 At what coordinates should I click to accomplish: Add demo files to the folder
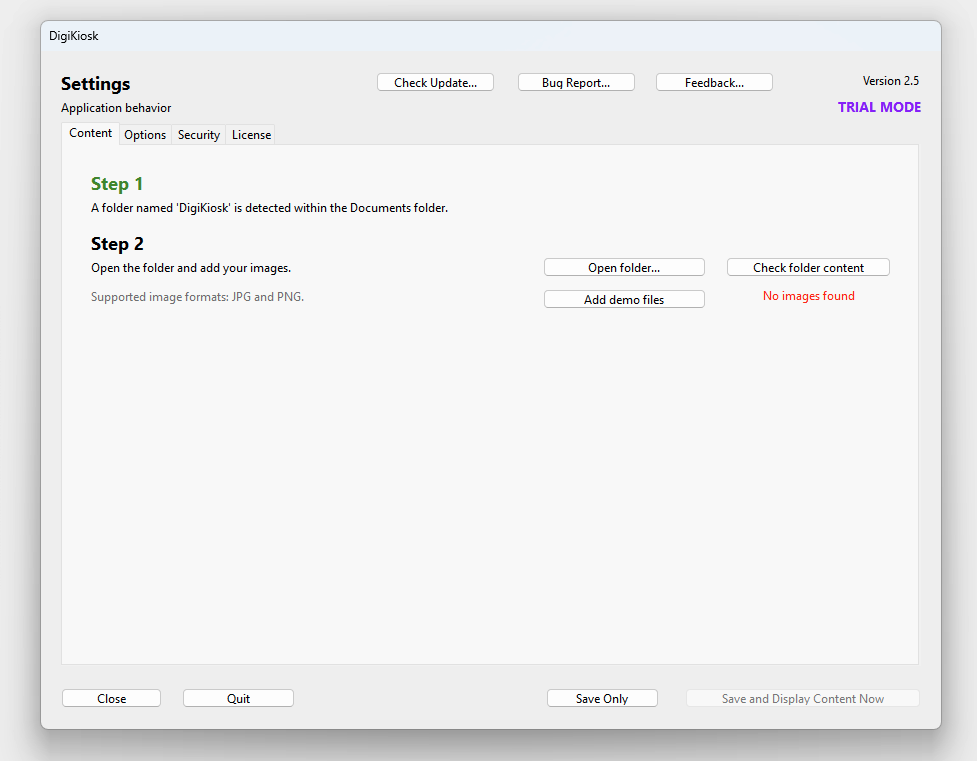624,299
